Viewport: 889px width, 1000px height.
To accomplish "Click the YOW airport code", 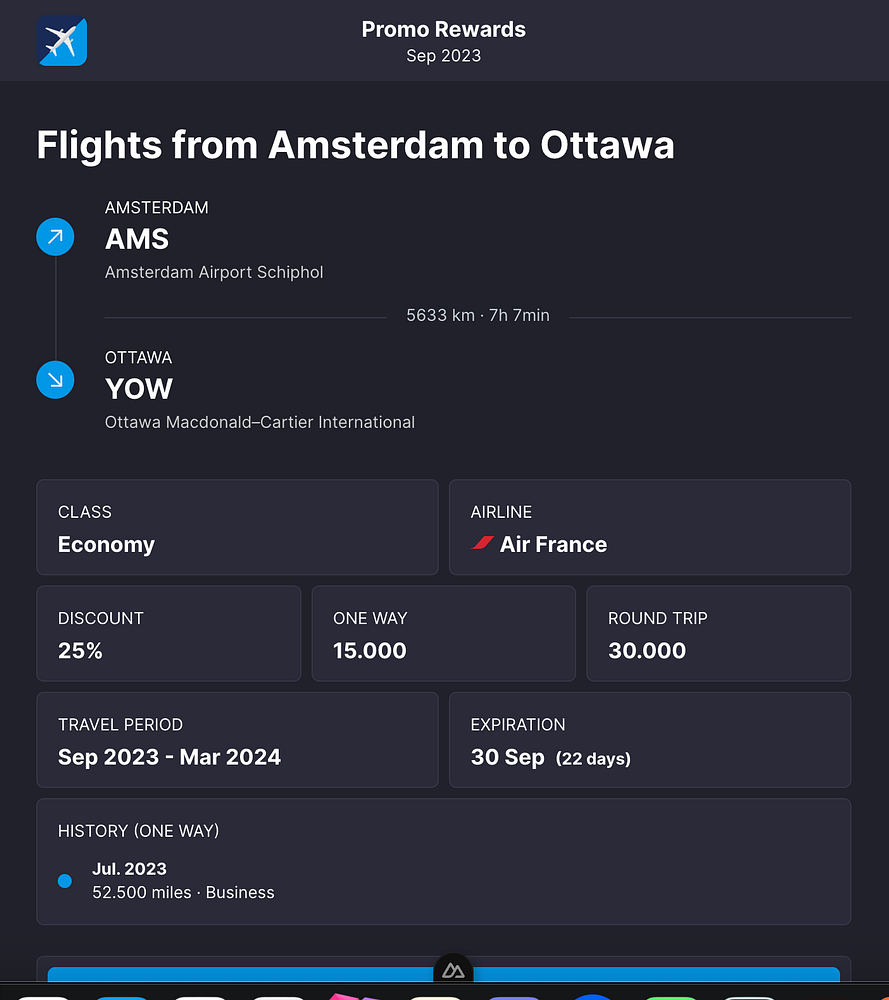I will pos(139,389).
